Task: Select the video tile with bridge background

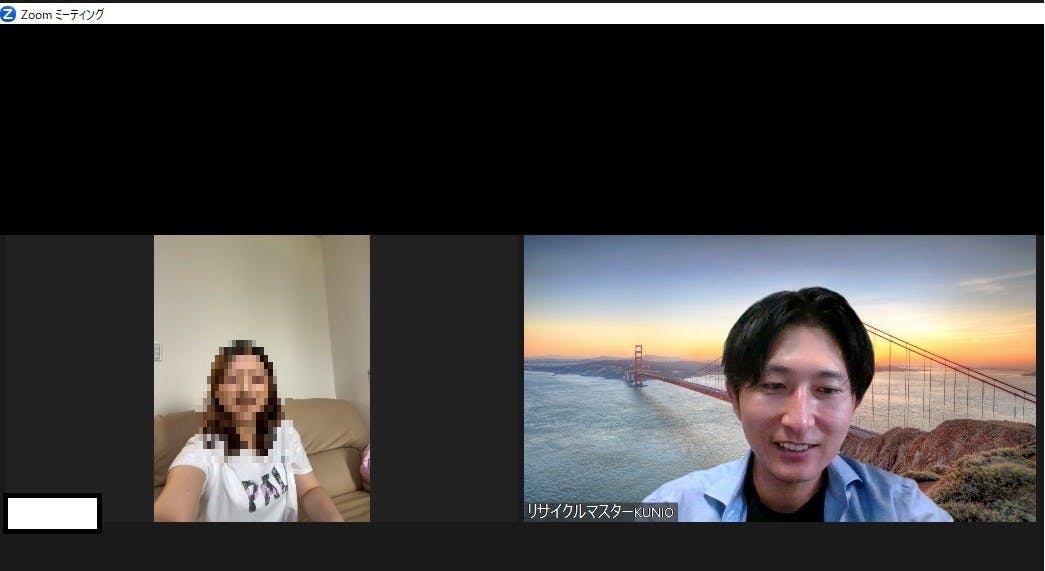Action: [x=779, y=378]
